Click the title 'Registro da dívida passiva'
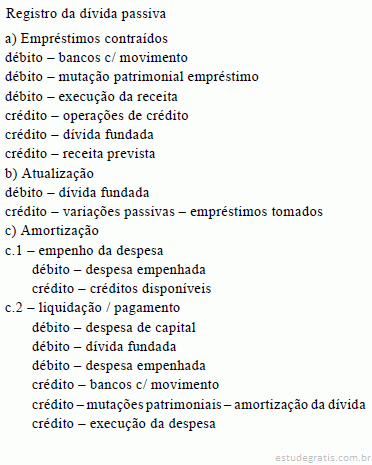 [x=86, y=14]
